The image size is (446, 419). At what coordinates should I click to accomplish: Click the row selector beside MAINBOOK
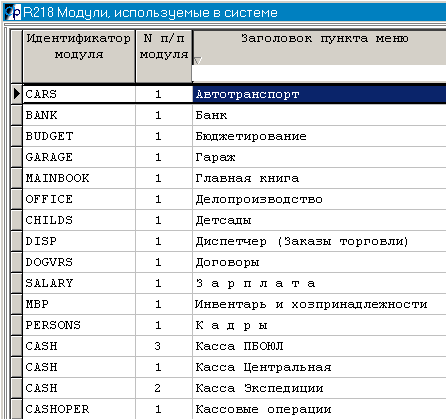[x=17, y=178]
